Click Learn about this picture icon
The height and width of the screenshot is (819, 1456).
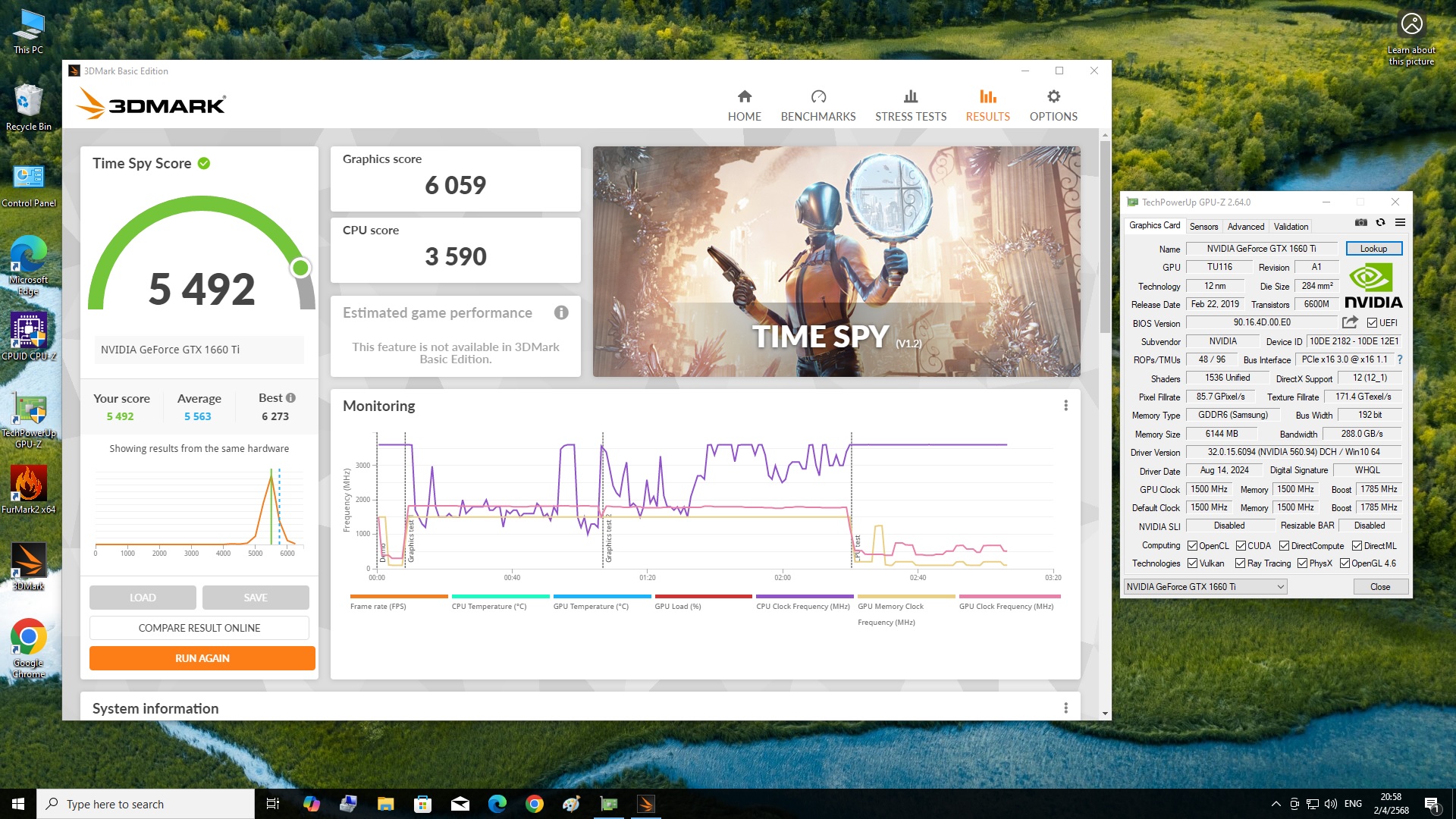click(1411, 38)
